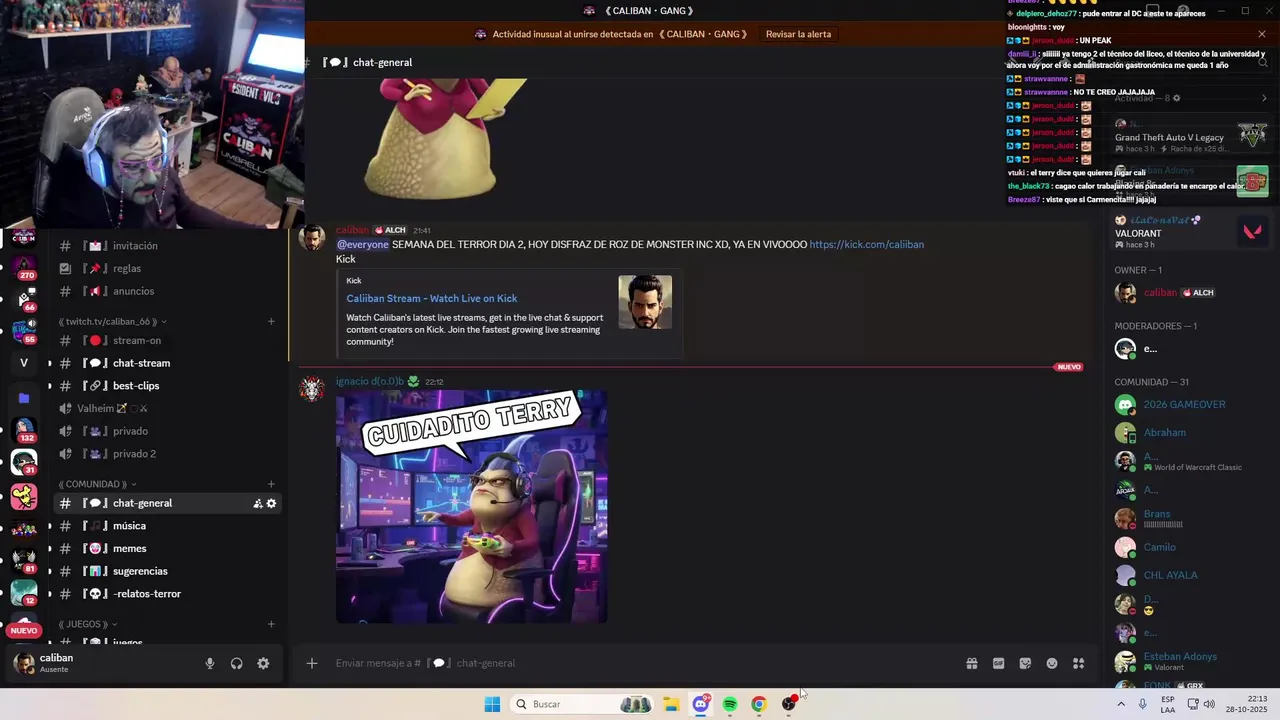Click the Kick embed profile thumbnail

click(x=645, y=302)
